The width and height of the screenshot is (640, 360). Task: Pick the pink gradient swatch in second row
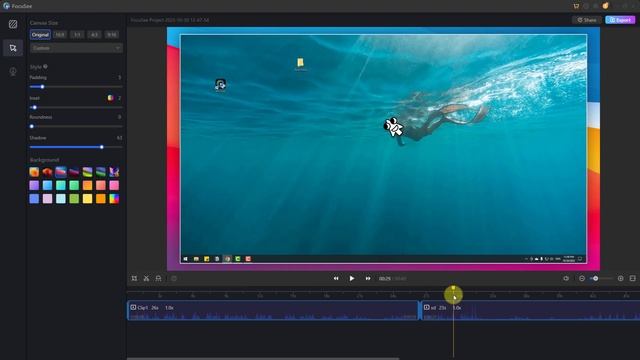coord(114,185)
